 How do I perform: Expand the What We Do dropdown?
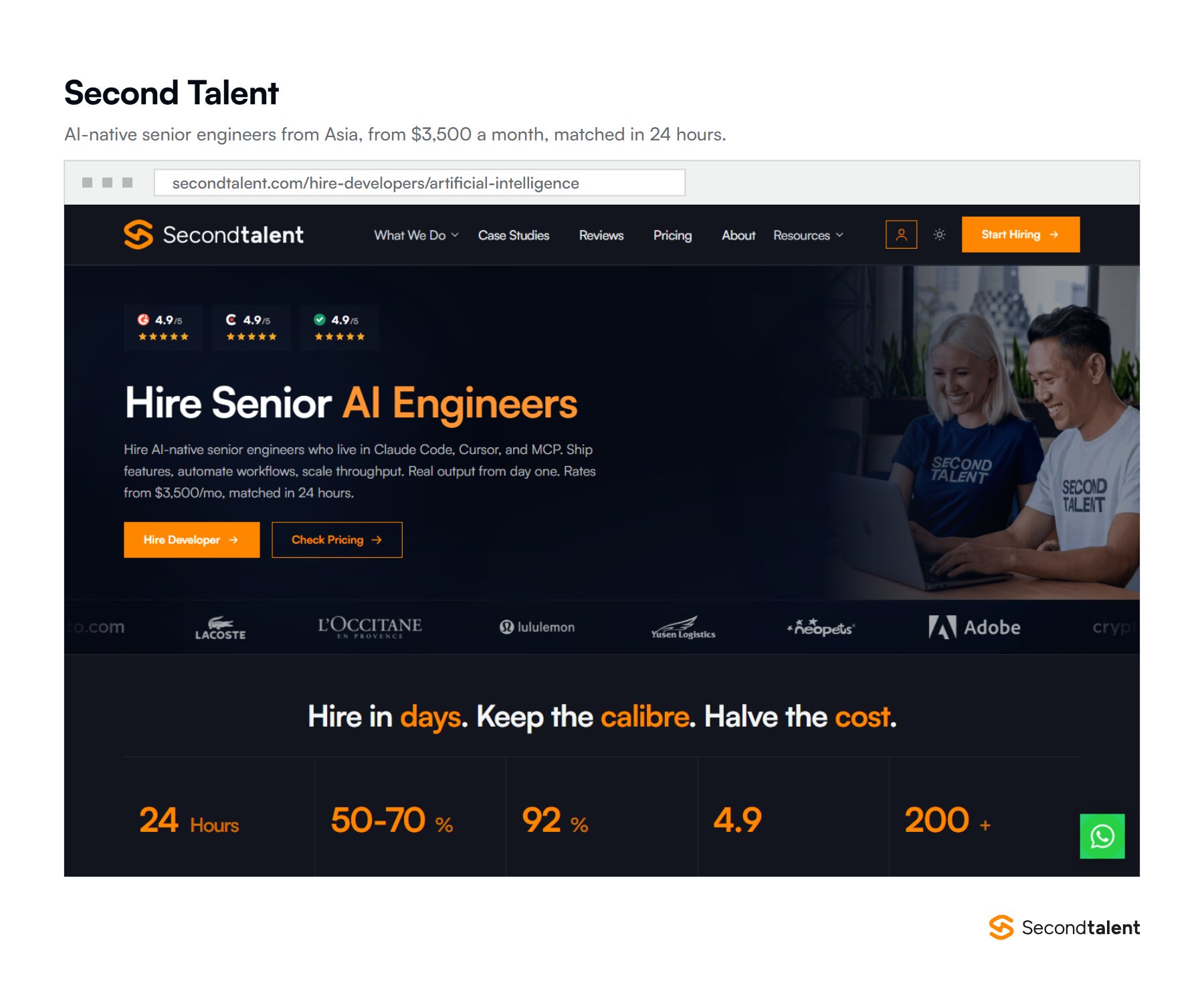click(416, 235)
